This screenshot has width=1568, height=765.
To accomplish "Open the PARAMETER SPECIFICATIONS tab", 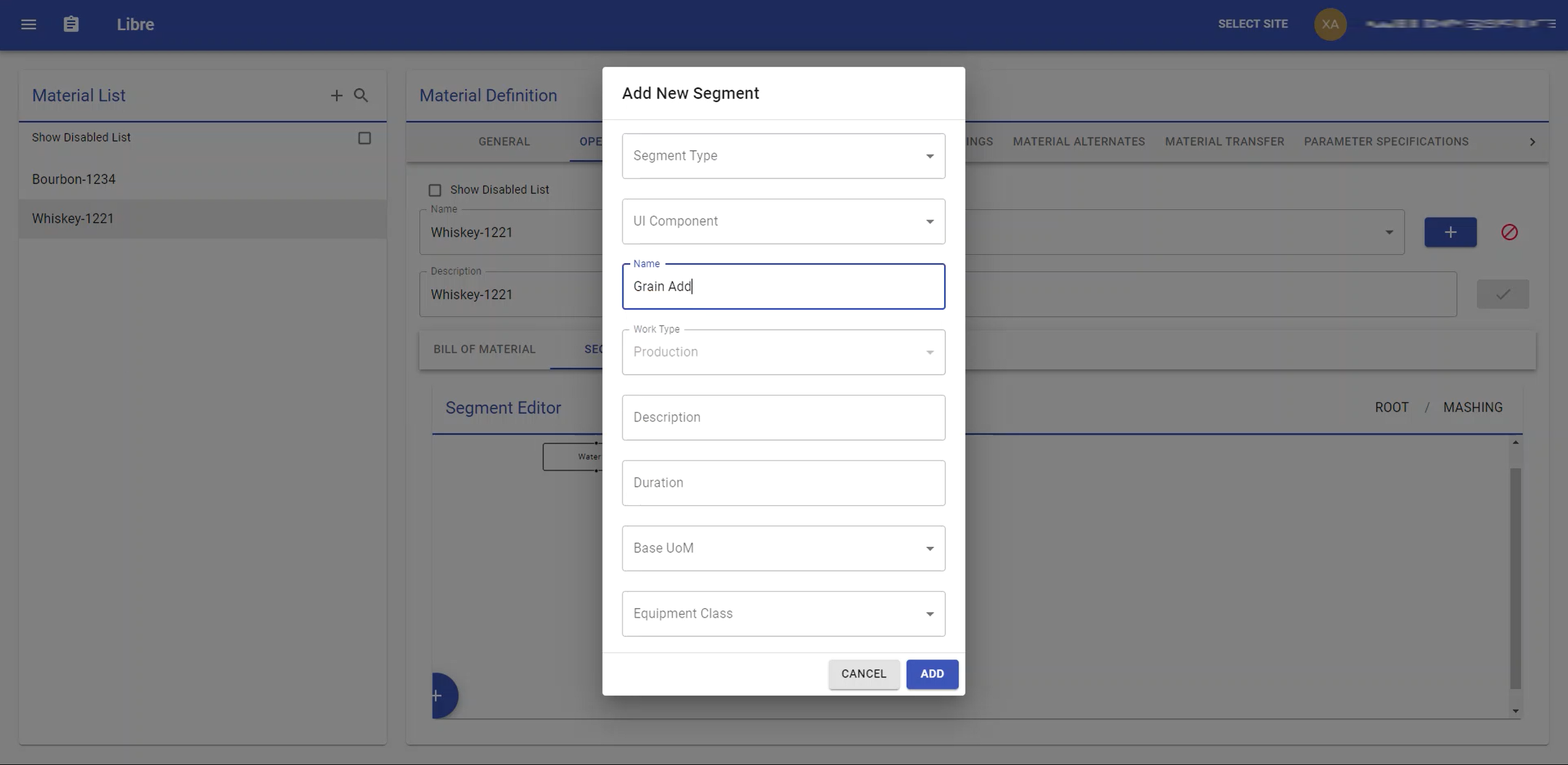I will 1386,142.
